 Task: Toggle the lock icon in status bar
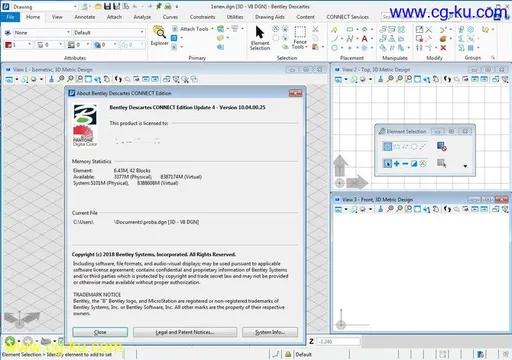(288, 354)
